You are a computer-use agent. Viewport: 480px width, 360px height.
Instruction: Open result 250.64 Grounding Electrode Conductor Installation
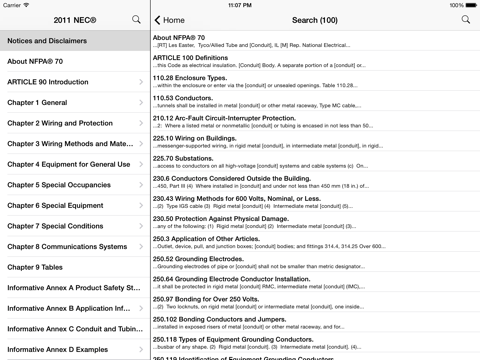[316, 282]
